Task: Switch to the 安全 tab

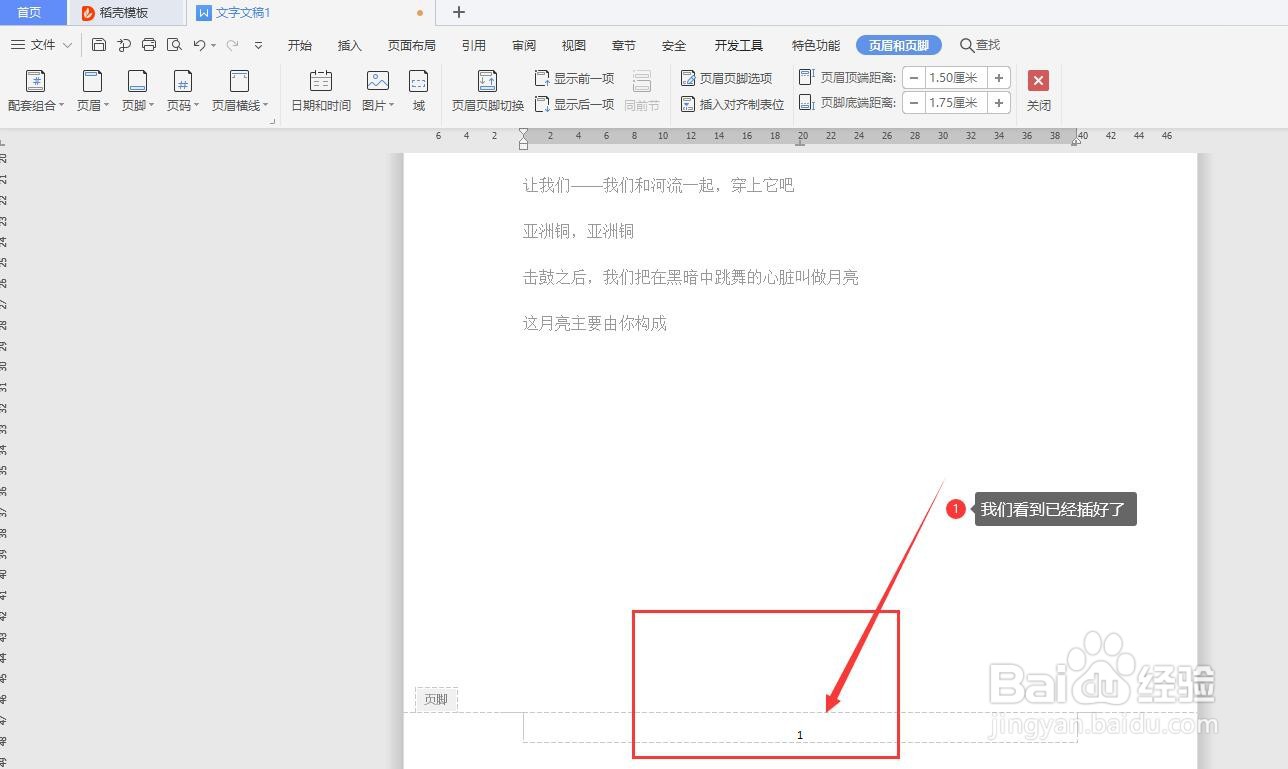Action: [x=674, y=46]
